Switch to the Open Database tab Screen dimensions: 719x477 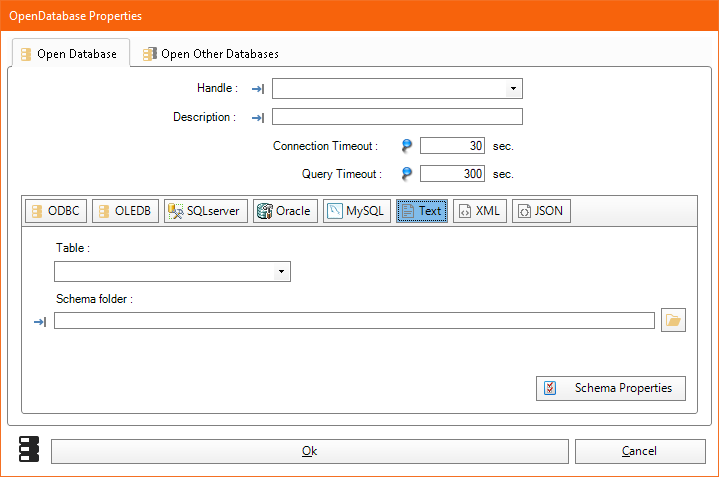pyautogui.click(x=71, y=54)
